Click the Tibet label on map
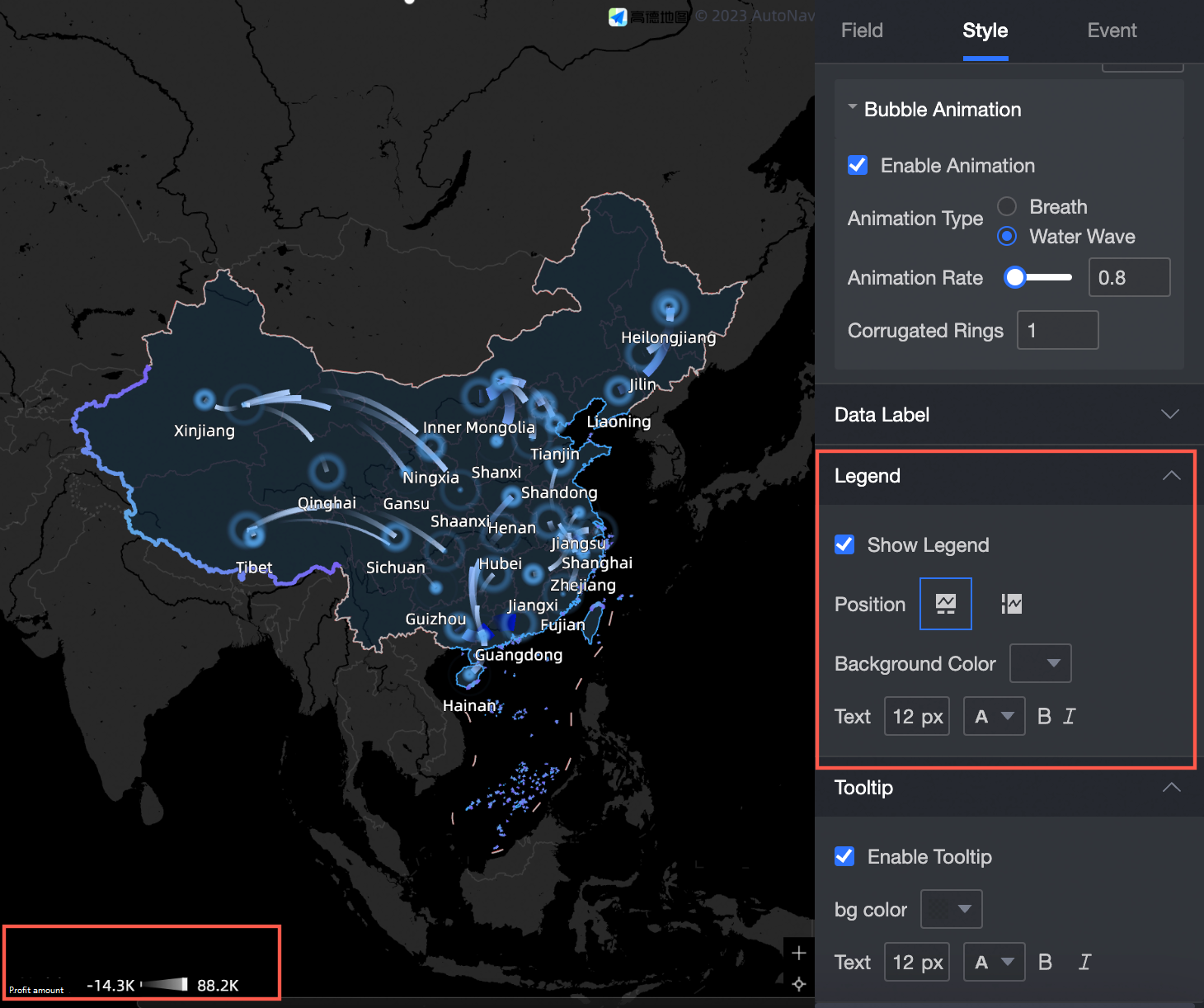 point(254,568)
